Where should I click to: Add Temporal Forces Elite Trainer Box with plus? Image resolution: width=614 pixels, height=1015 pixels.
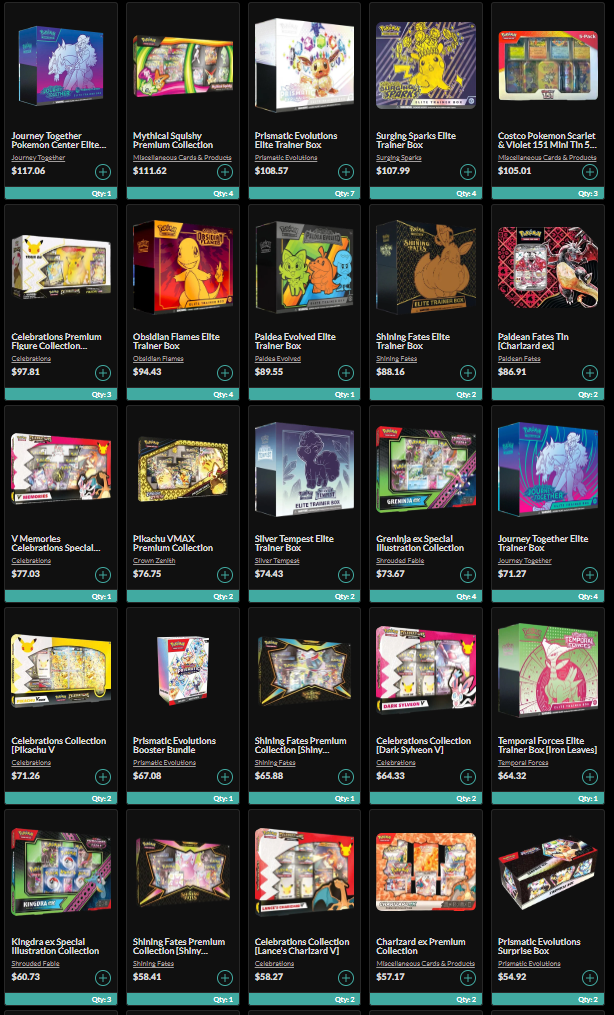(x=589, y=777)
